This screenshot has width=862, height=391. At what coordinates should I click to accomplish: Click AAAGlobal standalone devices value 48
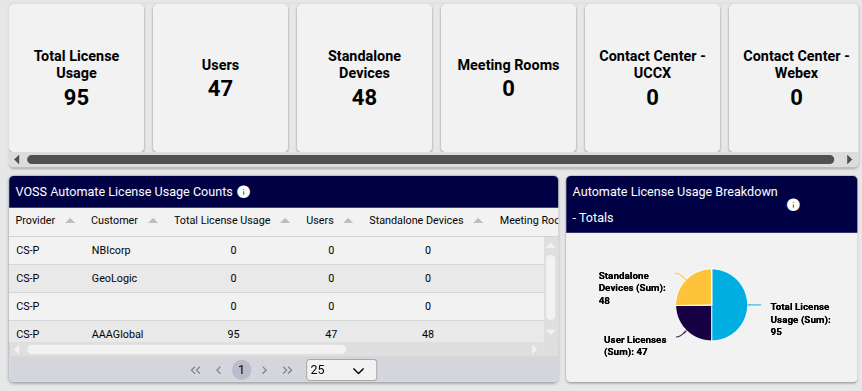428,334
